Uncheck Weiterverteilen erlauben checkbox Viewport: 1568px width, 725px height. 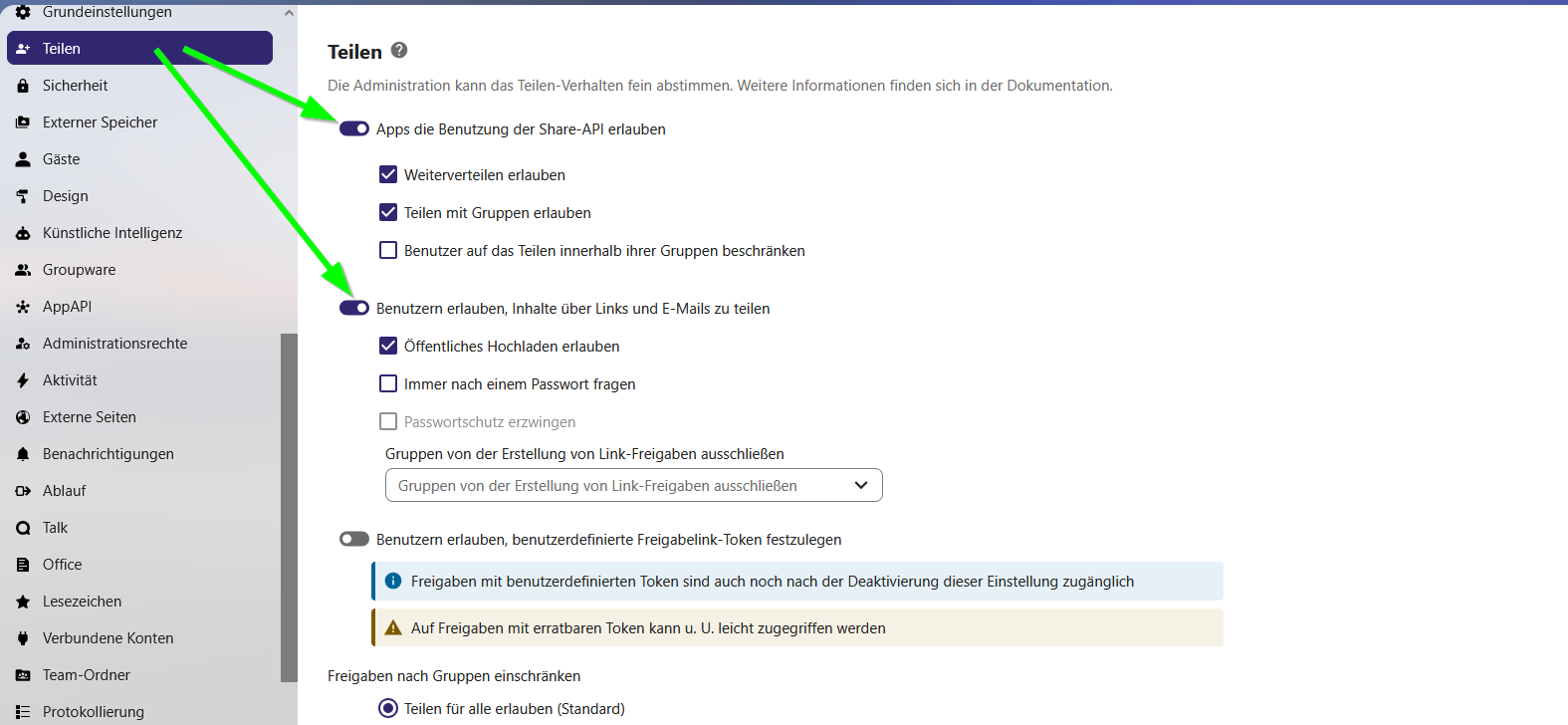388,174
